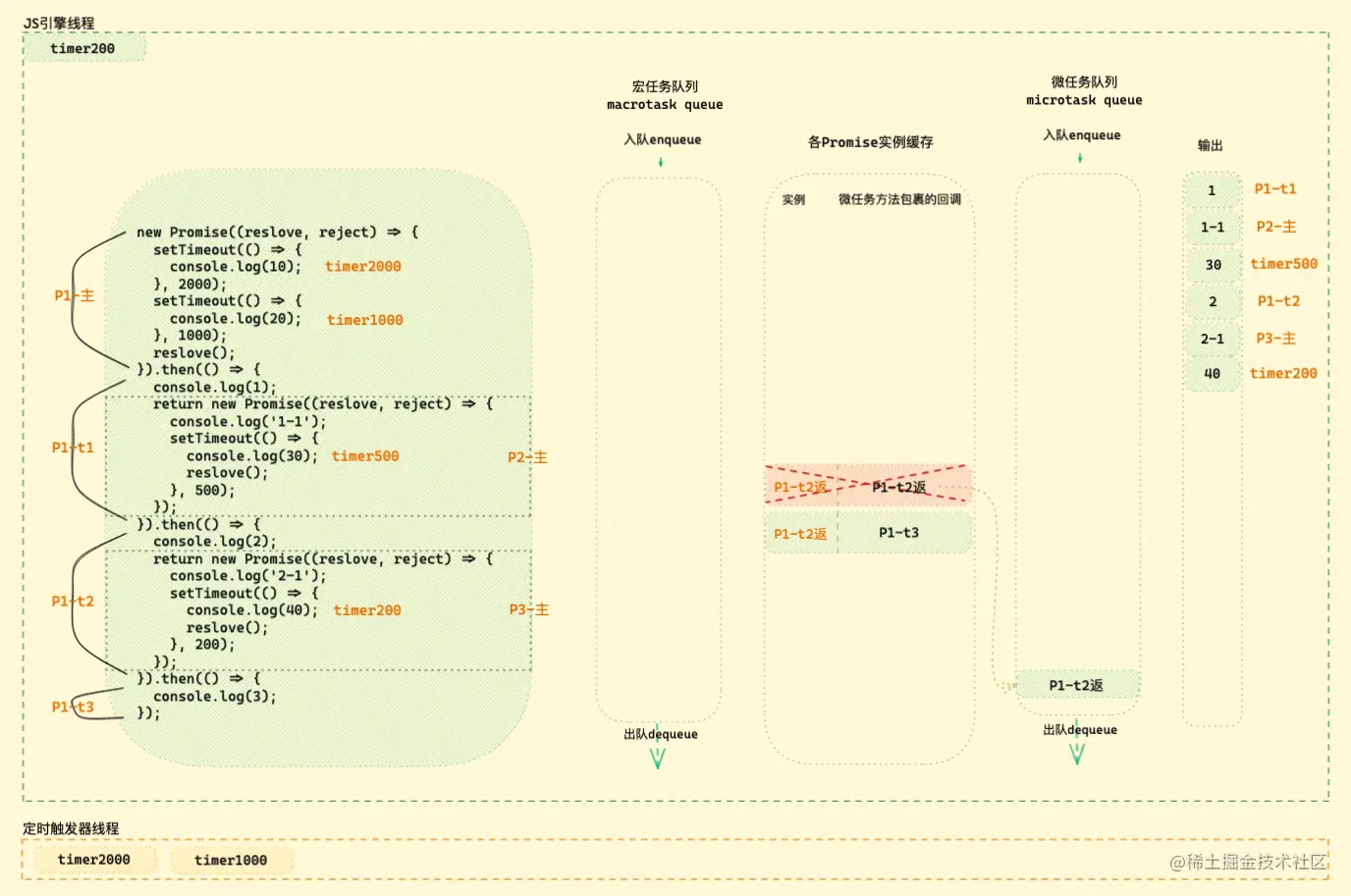Select the timer2000 box in 定时触发器线程
The width and height of the screenshot is (1351, 896).
pyautogui.click(x=94, y=860)
